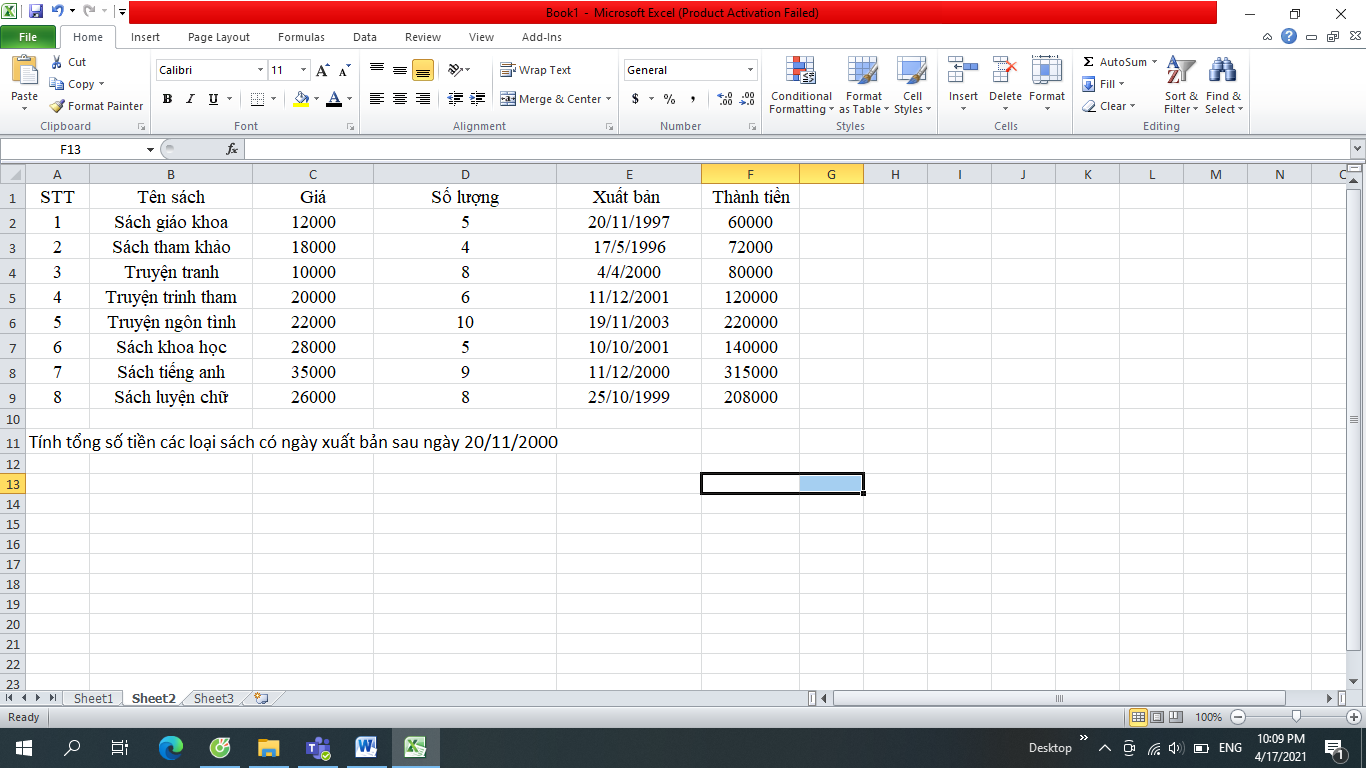Click Save icon in Quick Access Toolbar
The width and height of the screenshot is (1366, 768).
36,12
